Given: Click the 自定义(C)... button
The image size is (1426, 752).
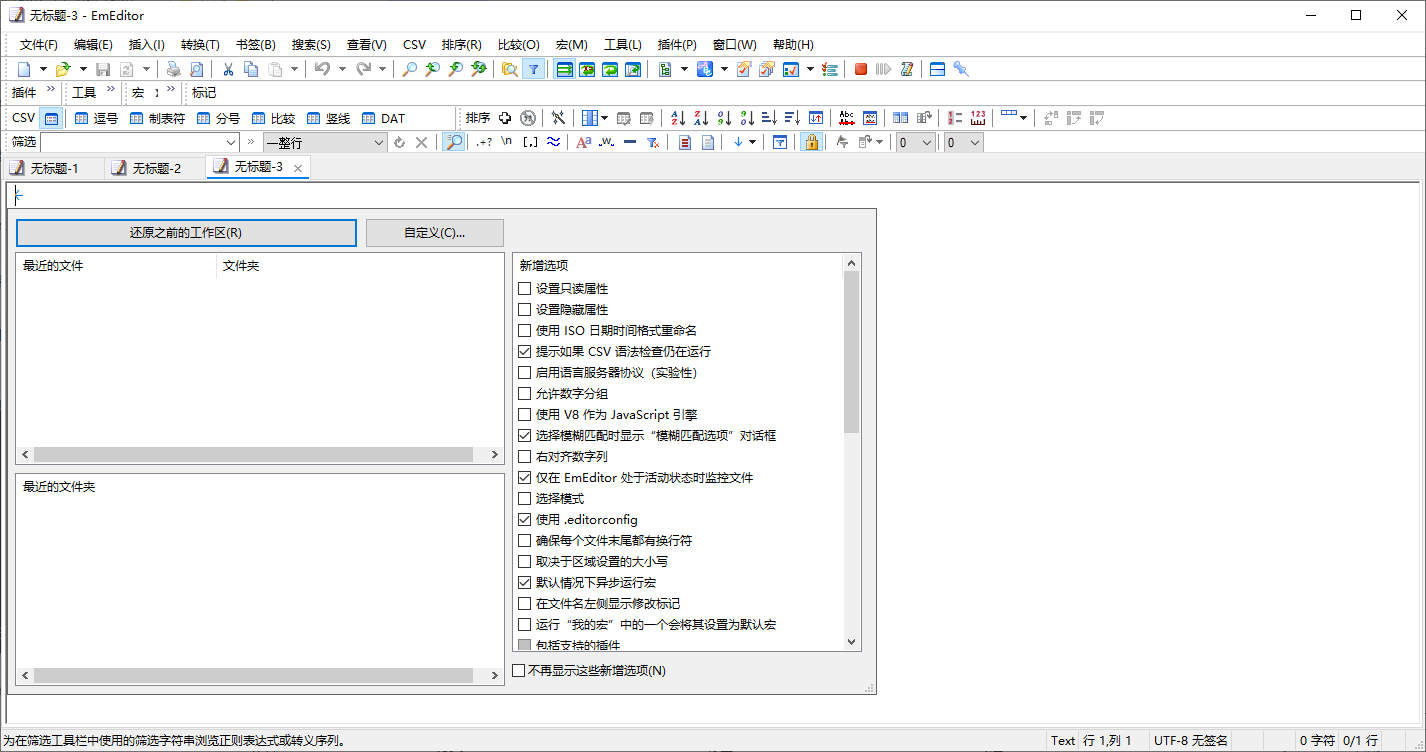Looking at the screenshot, I should [435, 232].
